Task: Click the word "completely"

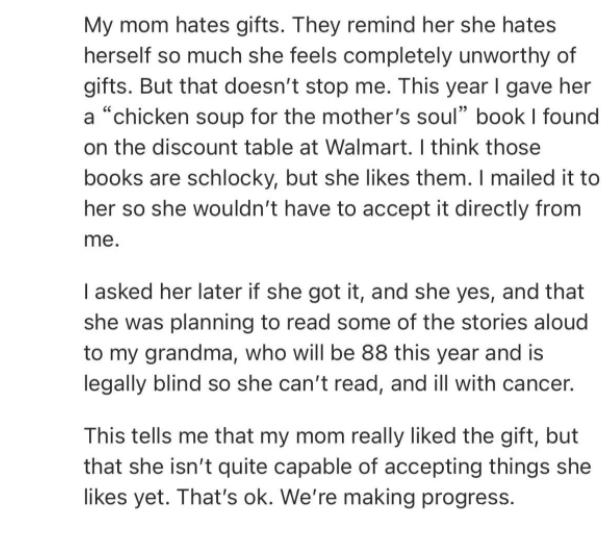Action: click(398, 57)
